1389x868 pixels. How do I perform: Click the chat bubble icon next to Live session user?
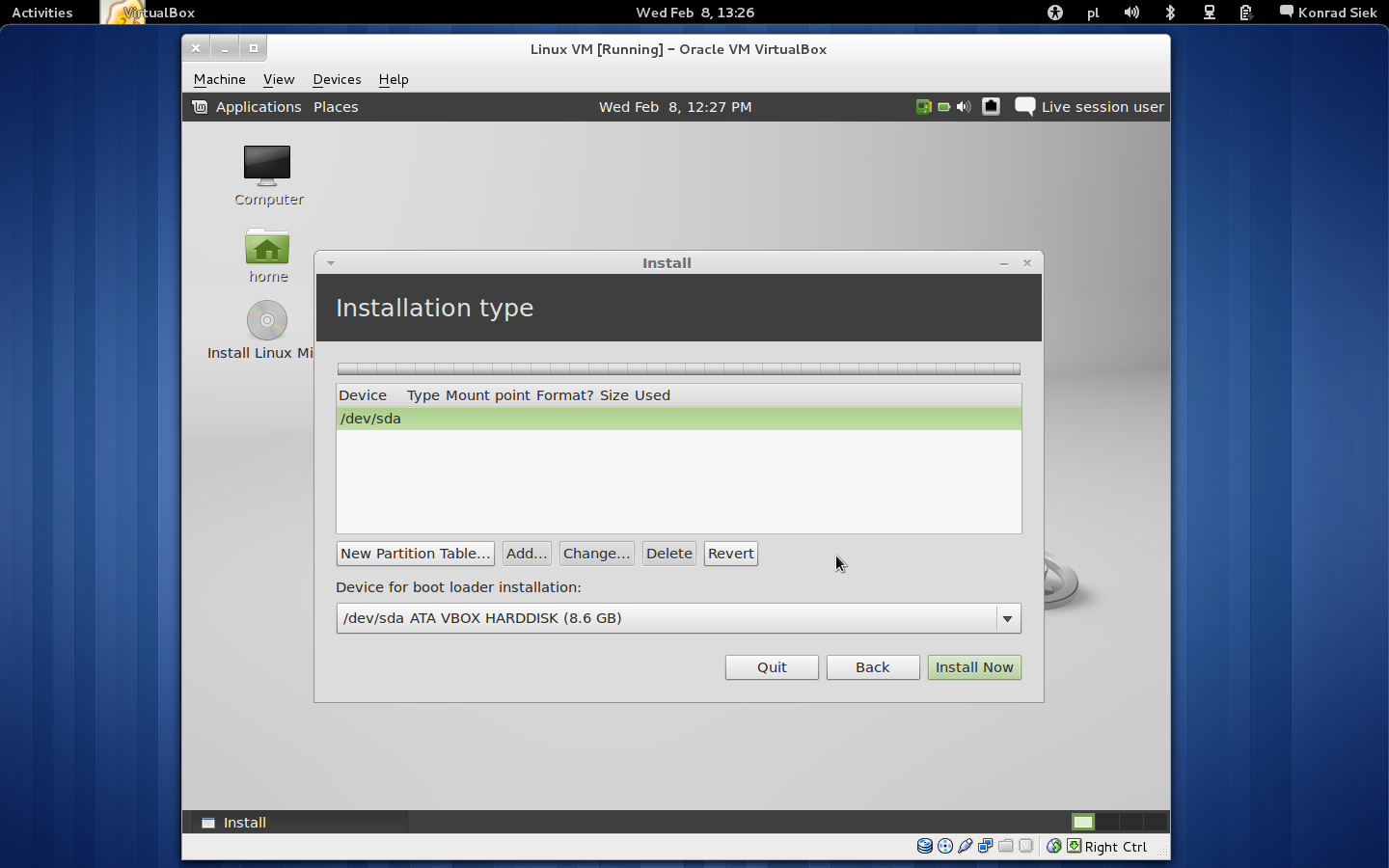(1025, 107)
